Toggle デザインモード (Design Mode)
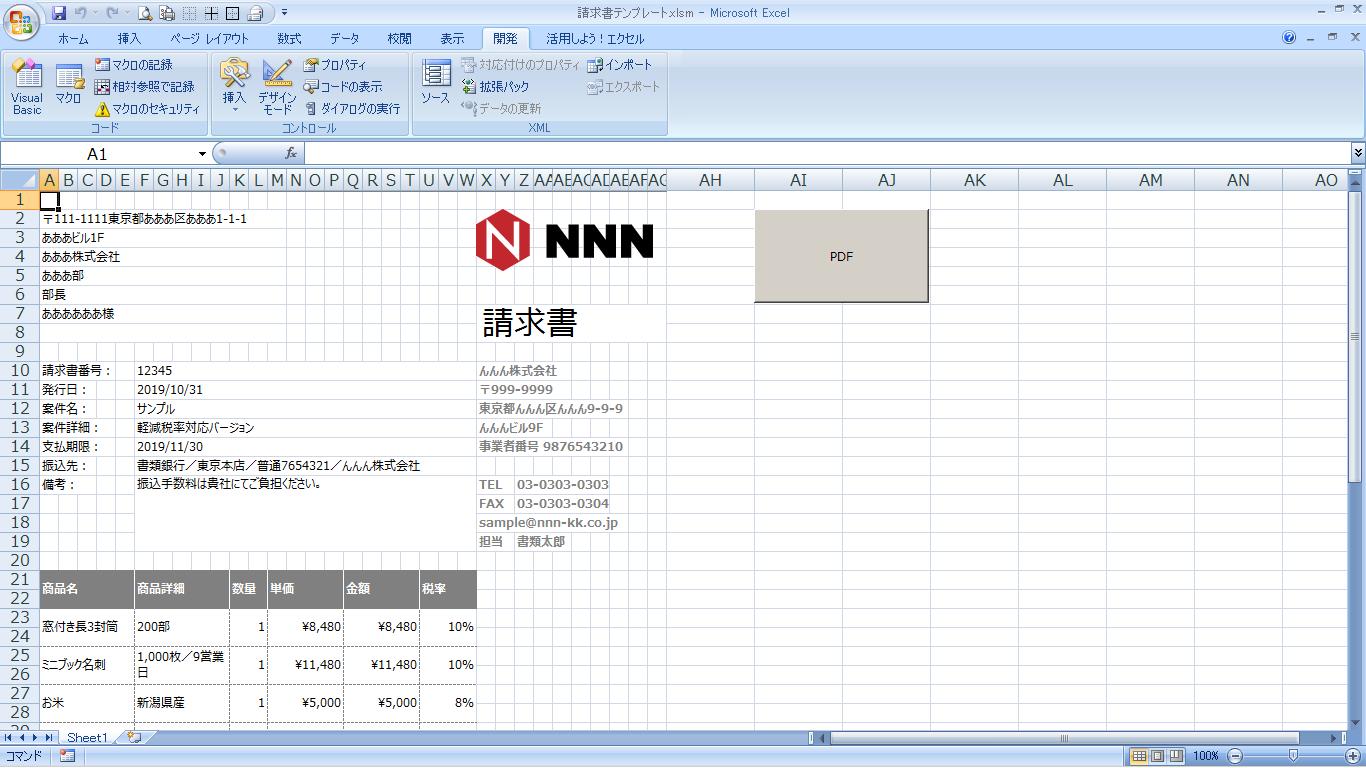The width and height of the screenshot is (1366, 768). point(277,87)
